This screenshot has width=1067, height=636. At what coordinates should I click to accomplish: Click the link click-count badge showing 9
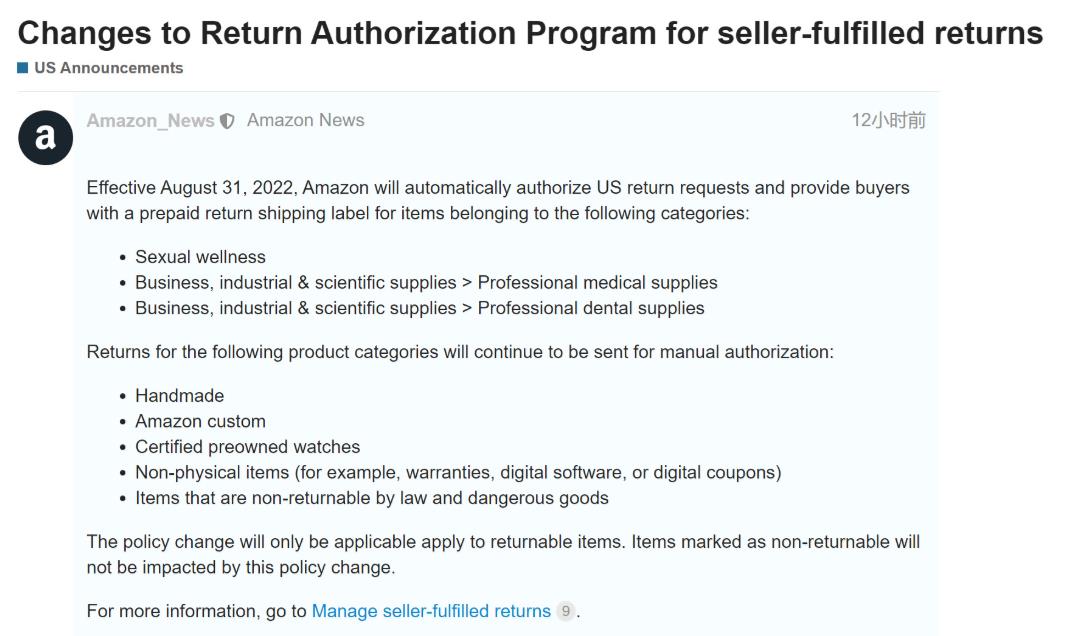coord(565,611)
